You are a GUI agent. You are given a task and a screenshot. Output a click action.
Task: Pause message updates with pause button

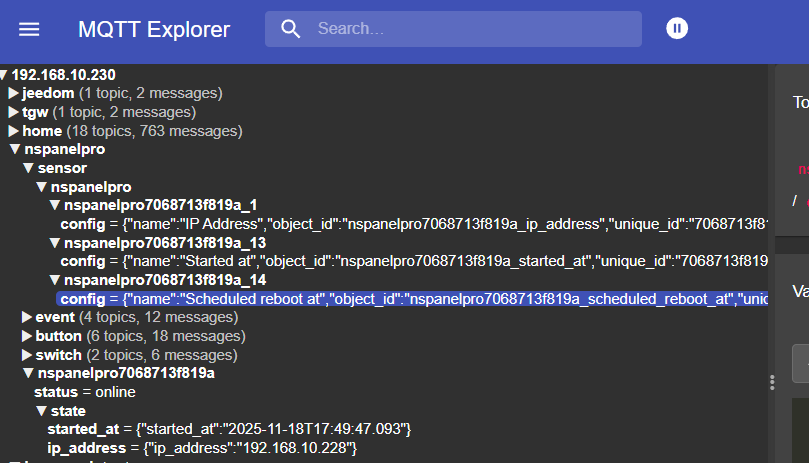click(677, 29)
